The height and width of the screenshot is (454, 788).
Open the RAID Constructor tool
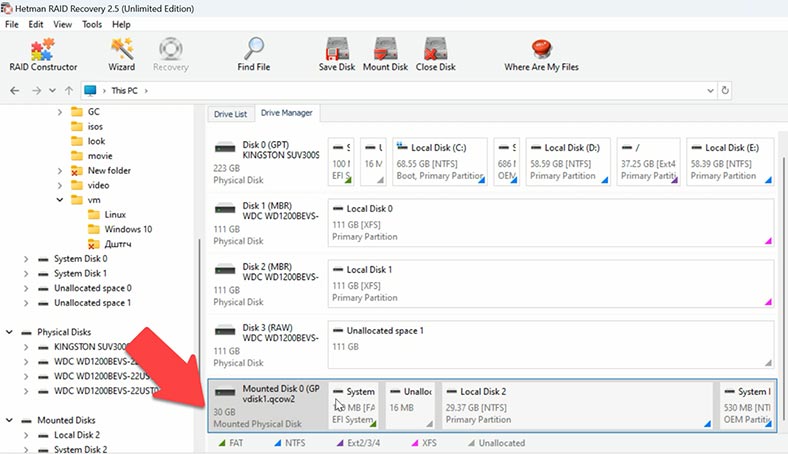pyautogui.click(x=43, y=54)
